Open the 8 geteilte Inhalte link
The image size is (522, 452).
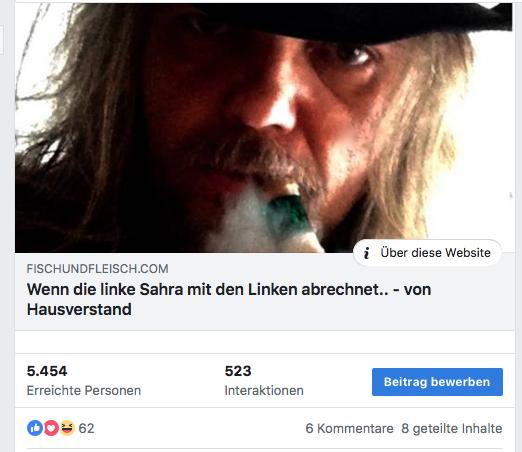452,428
